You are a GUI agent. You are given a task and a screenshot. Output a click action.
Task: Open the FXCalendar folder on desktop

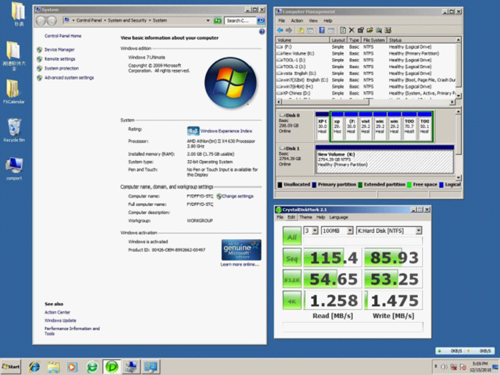pos(14,92)
